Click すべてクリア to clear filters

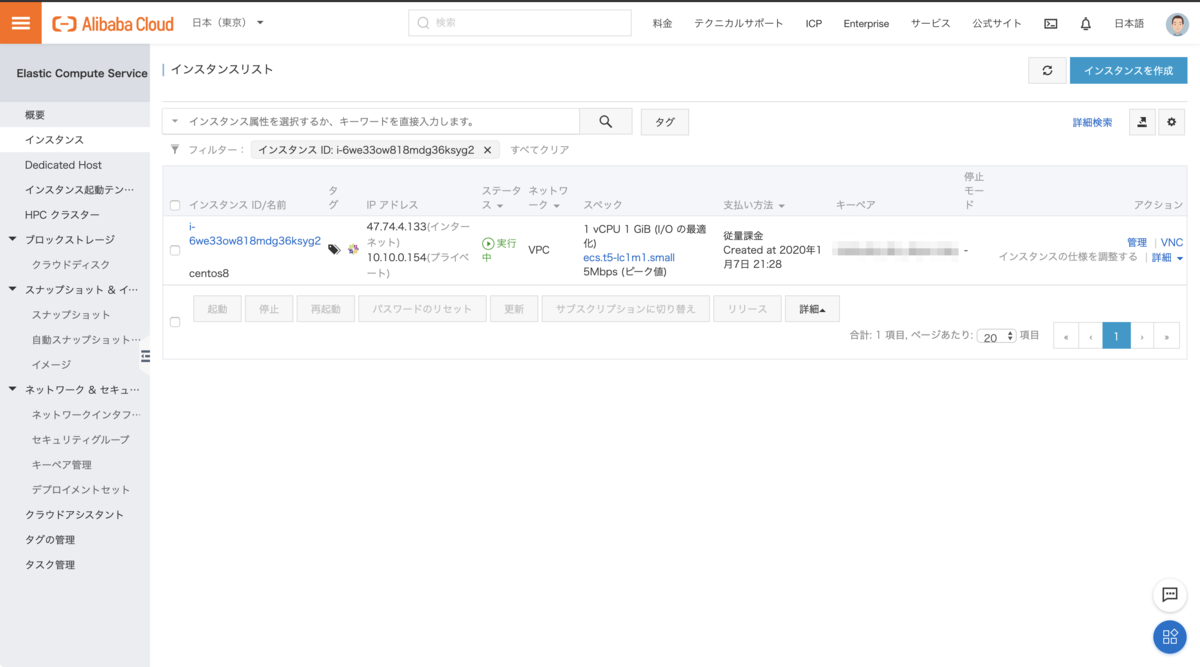540,150
